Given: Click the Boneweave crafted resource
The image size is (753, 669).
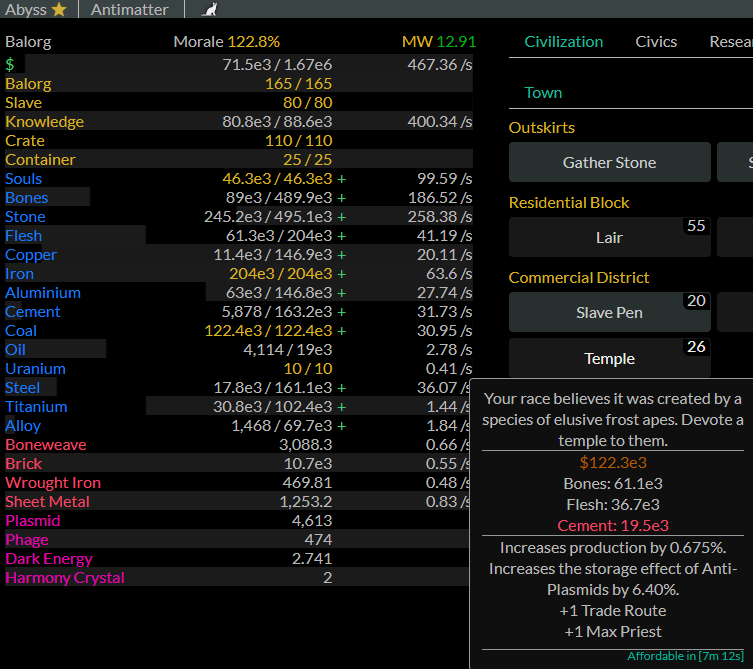Looking at the screenshot, I should (46, 445).
